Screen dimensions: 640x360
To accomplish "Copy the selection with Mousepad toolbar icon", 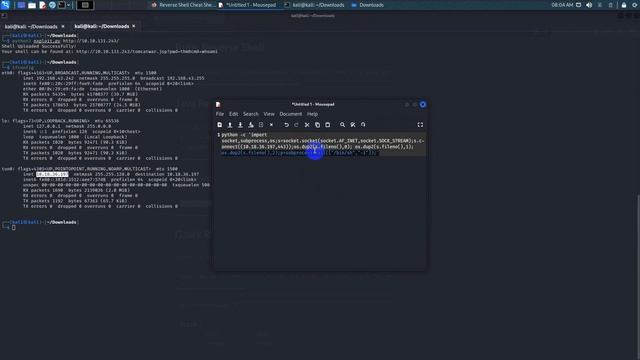I will 317,125.
